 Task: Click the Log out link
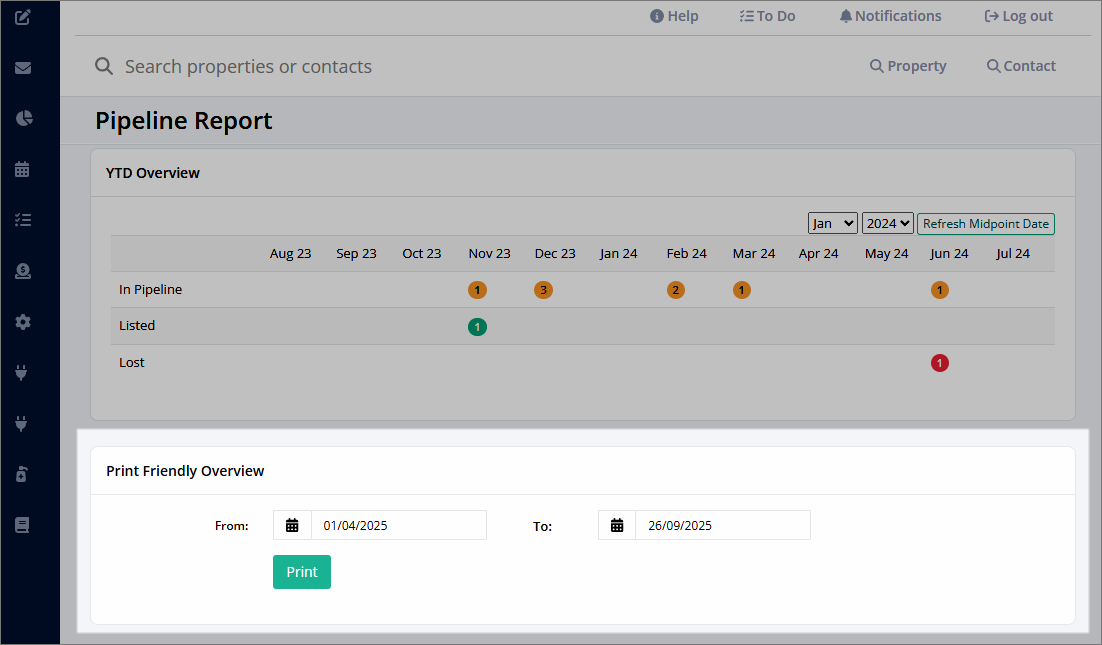(x=1018, y=16)
